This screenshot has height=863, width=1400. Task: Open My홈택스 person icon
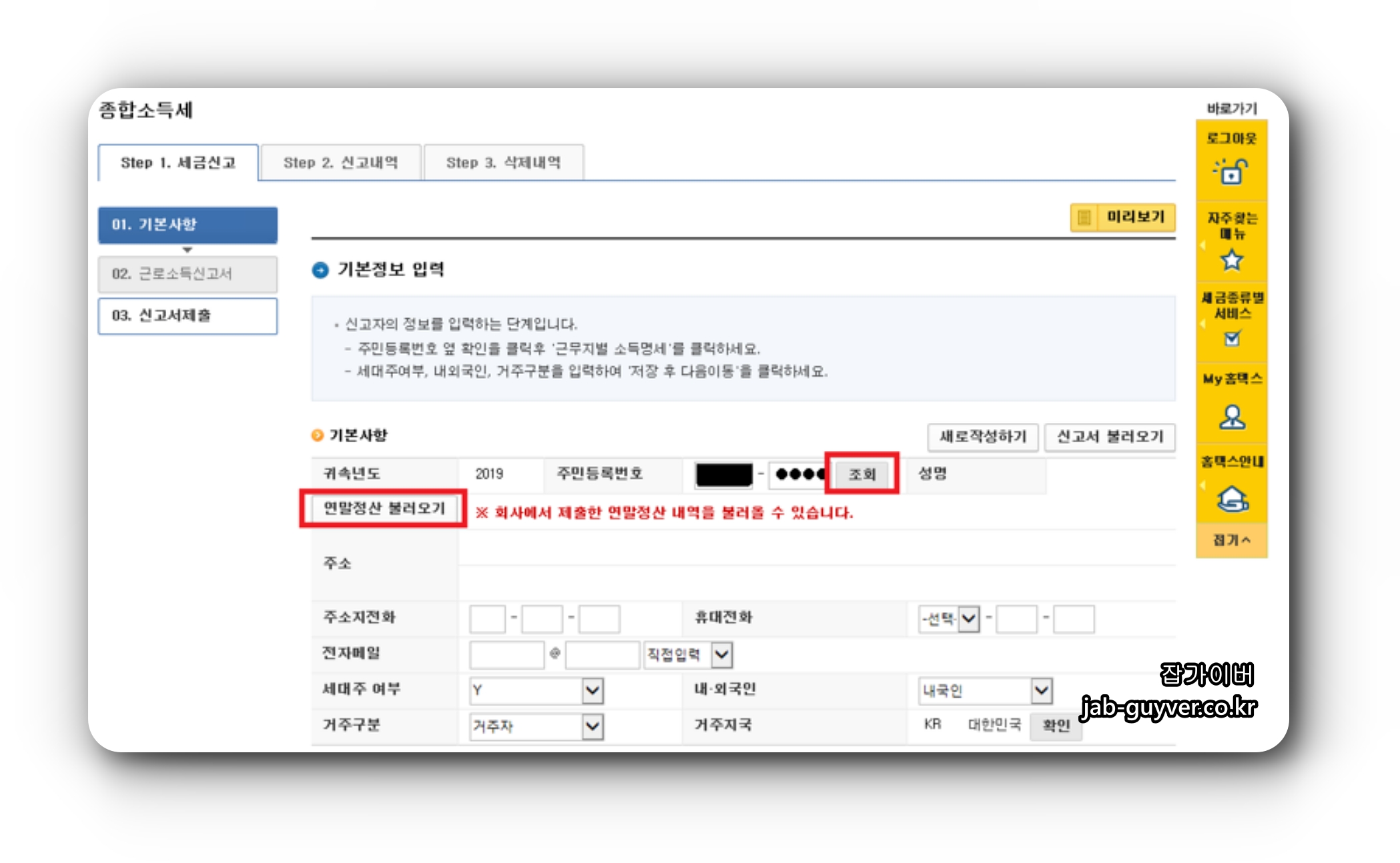pyautogui.click(x=1232, y=418)
